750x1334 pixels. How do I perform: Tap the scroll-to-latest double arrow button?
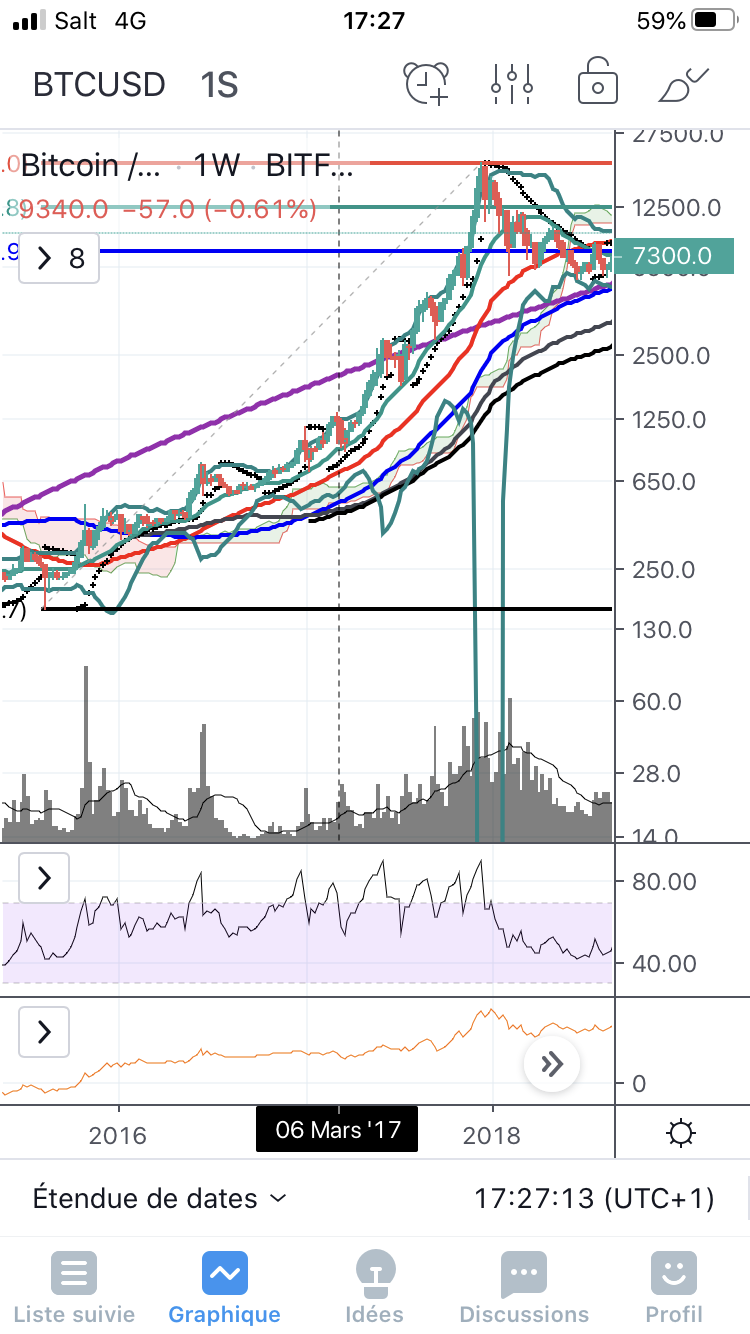pos(552,1065)
